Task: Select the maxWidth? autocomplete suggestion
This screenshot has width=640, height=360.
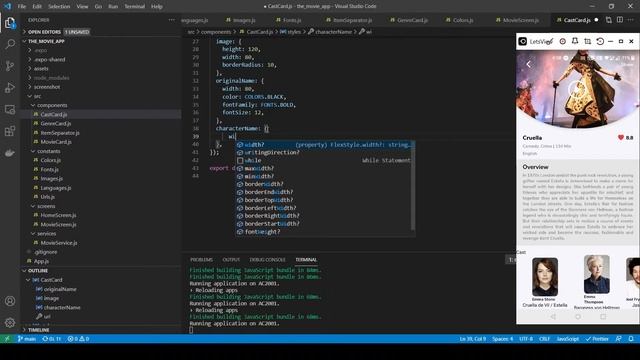Action: [x=325, y=168]
